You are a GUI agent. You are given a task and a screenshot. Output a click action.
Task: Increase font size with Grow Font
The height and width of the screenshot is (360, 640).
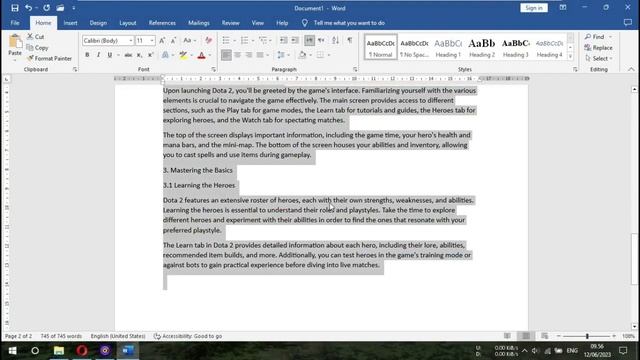click(162, 40)
